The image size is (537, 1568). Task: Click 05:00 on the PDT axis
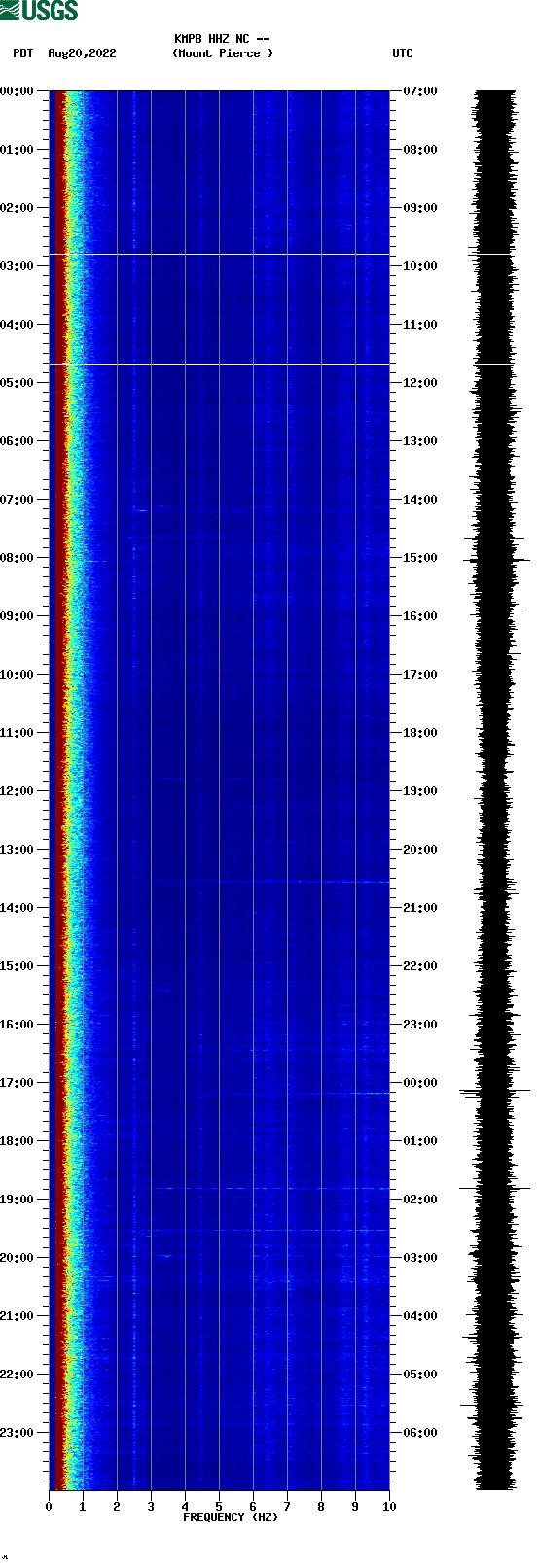[x=18, y=383]
